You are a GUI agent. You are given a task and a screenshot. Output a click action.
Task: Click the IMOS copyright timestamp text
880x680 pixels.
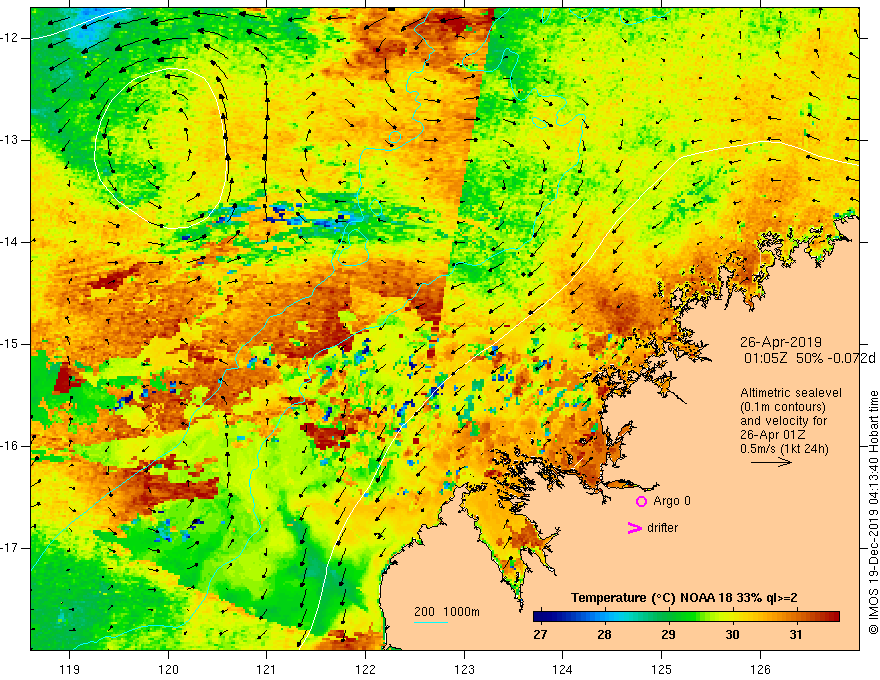click(x=873, y=512)
